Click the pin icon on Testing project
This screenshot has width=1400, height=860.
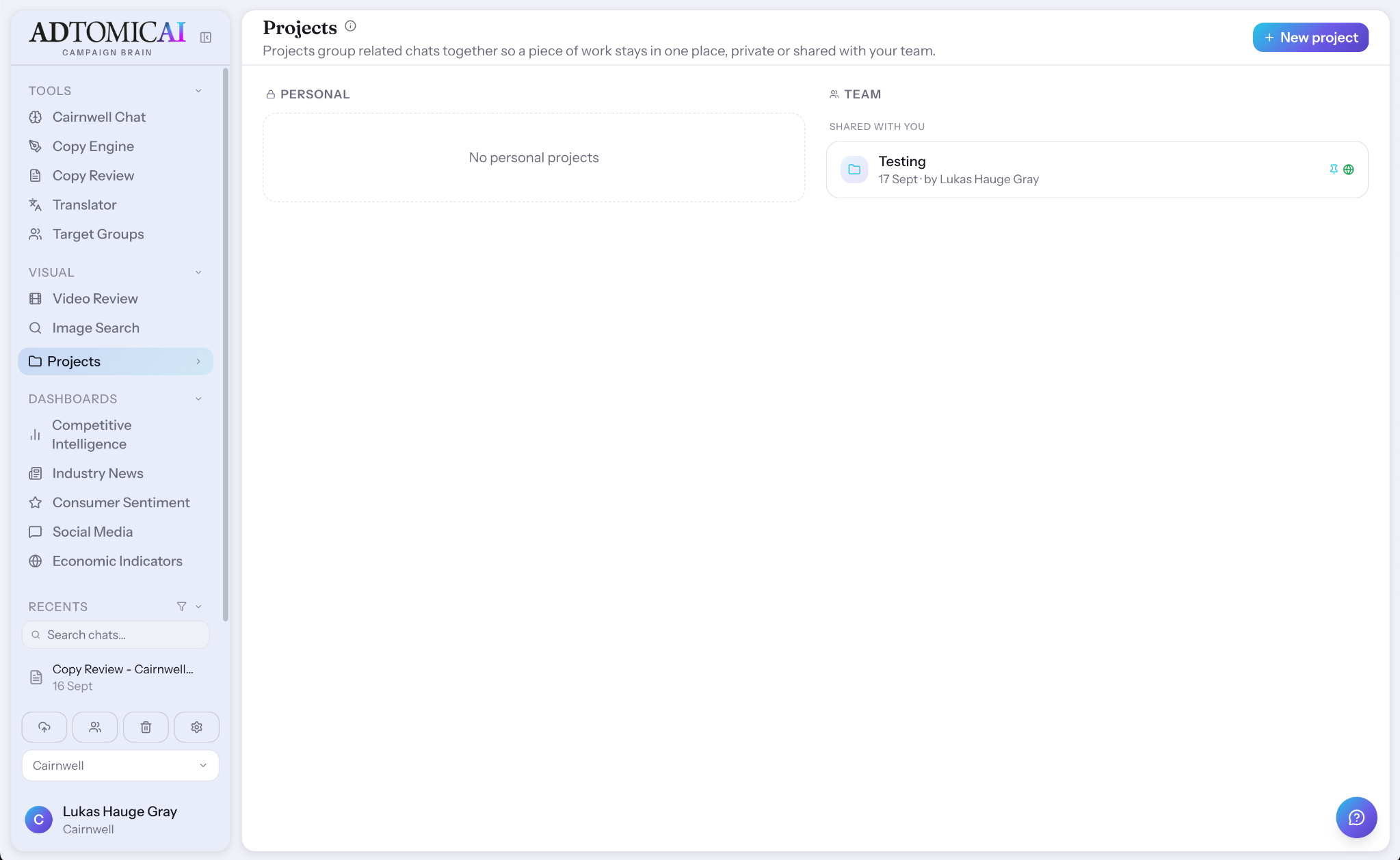[1333, 170]
